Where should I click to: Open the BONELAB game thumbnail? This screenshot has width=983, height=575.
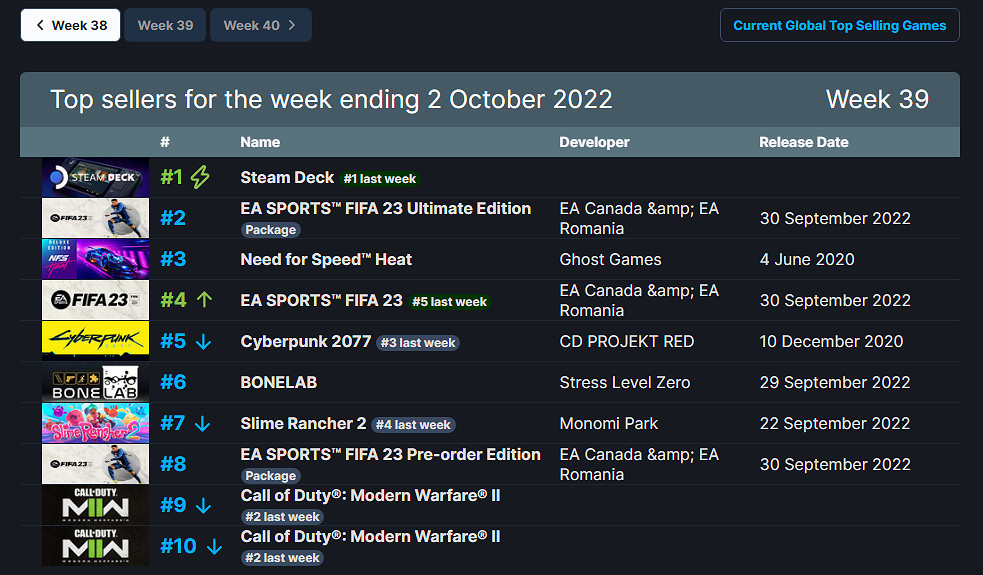[95, 382]
